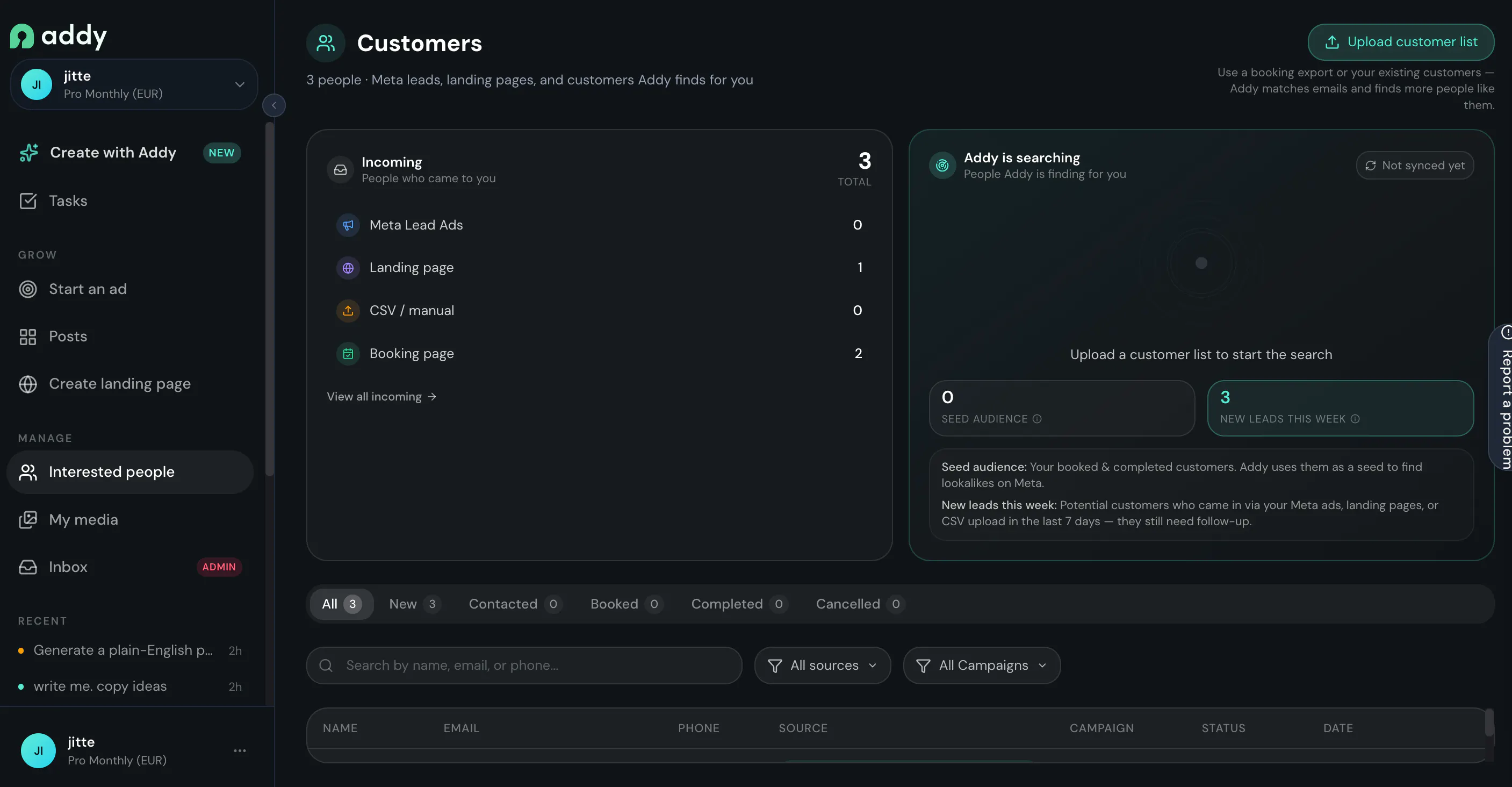Switch to the Booked tab
Image resolution: width=1512 pixels, height=787 pixels.
[x=627, y=604]
